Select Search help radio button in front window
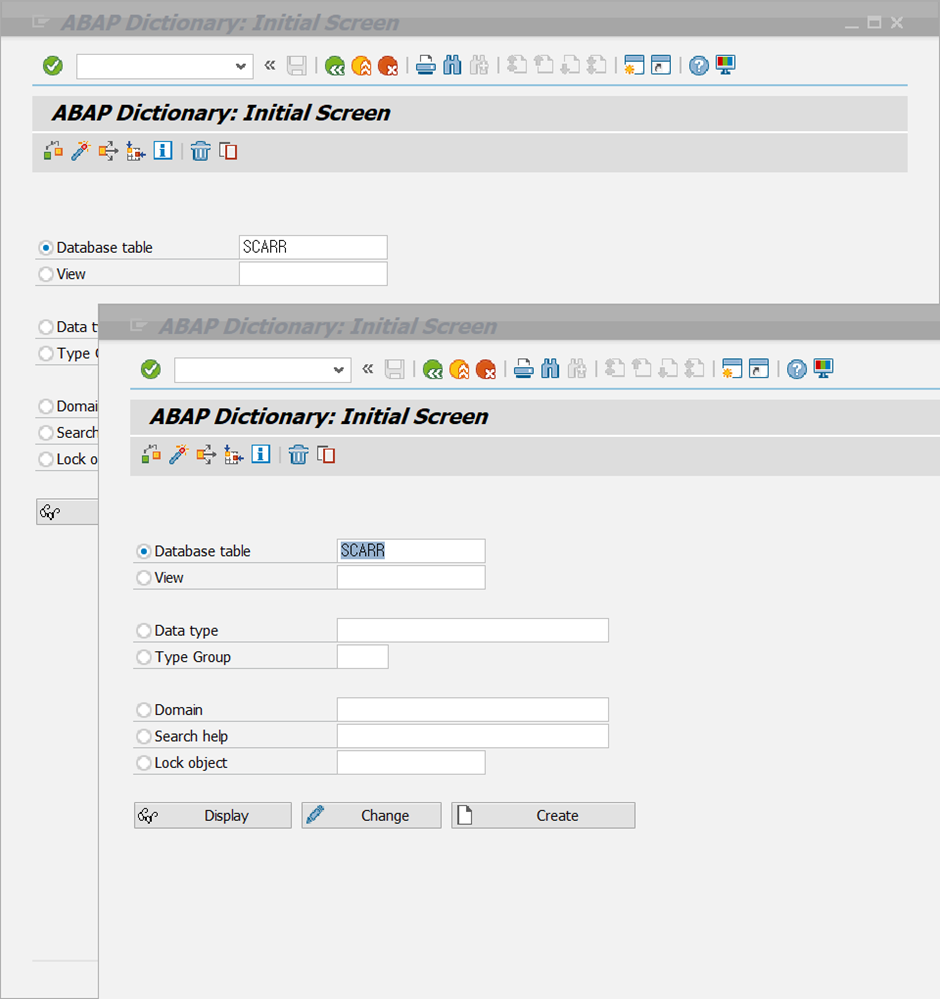This screenshot has width=940, height=999. click(x=144, y=737)
